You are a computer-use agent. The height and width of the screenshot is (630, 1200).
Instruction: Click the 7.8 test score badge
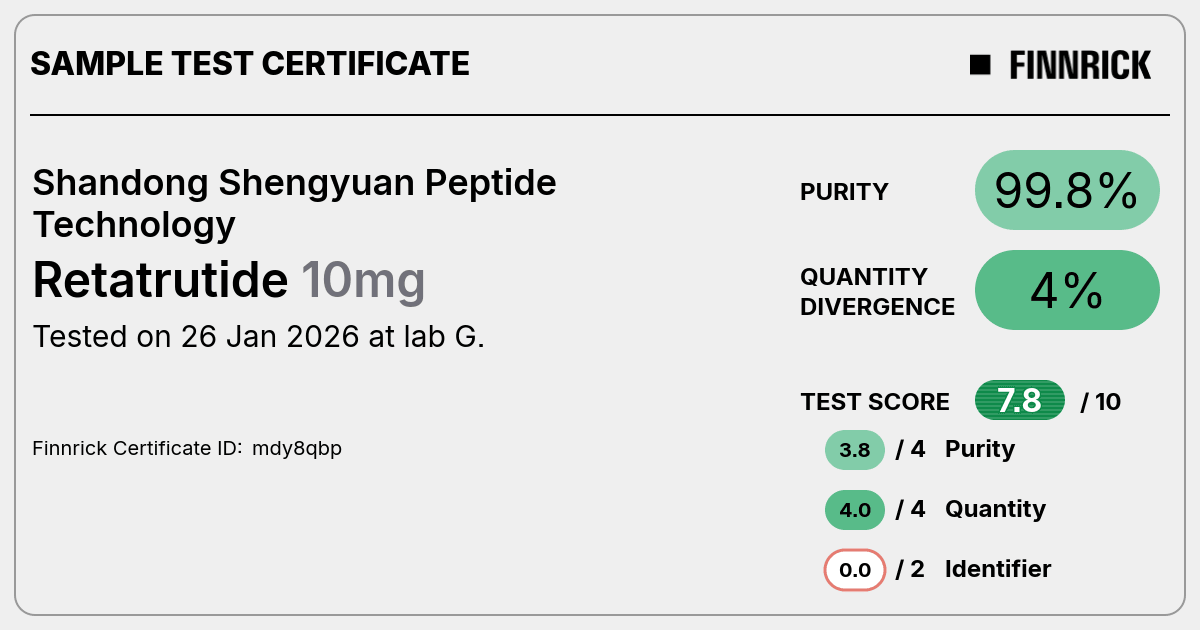(1020, 401)
